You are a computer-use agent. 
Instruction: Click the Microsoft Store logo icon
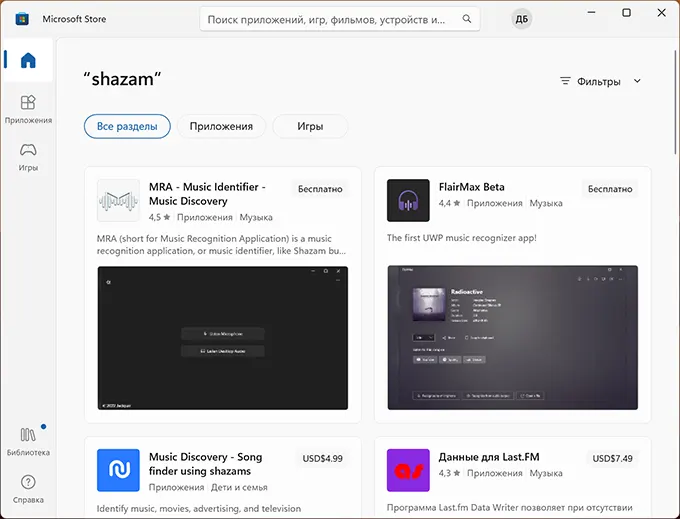[22, 19]
